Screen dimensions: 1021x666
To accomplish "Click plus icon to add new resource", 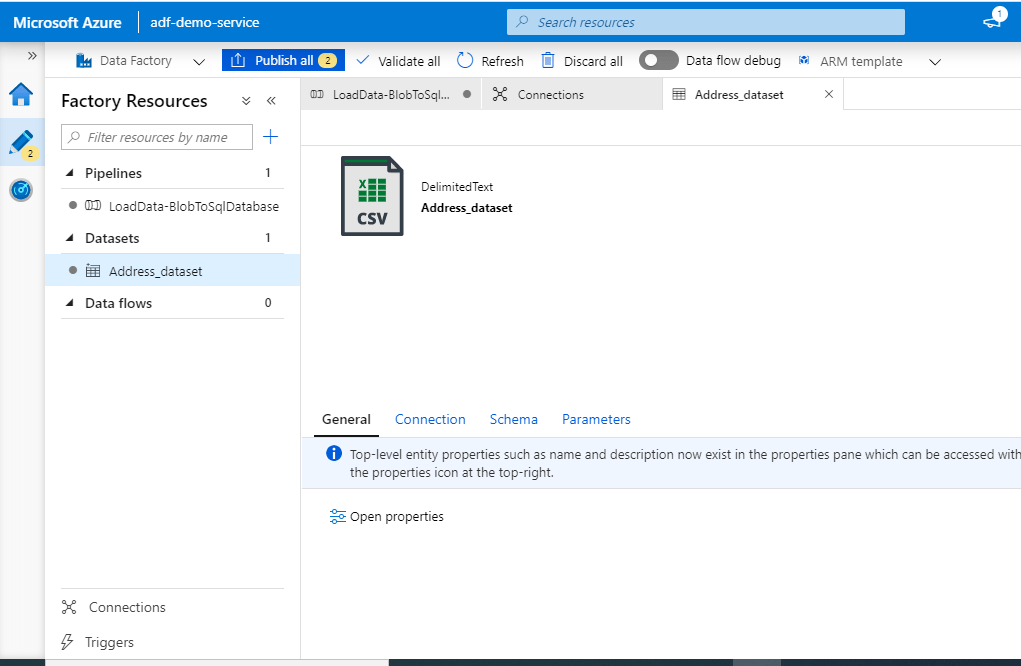I will tap(270, 137).
